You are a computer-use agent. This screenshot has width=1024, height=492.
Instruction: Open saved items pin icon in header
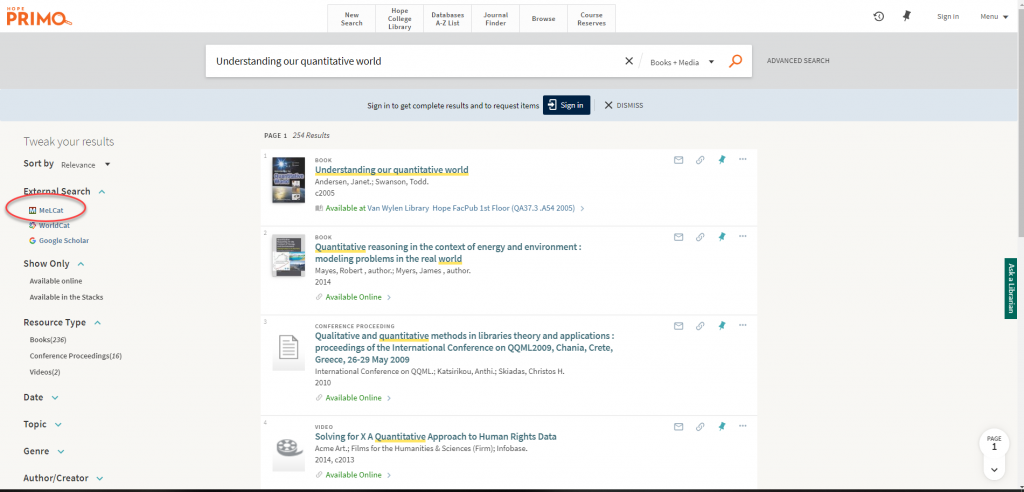[907, 16]
